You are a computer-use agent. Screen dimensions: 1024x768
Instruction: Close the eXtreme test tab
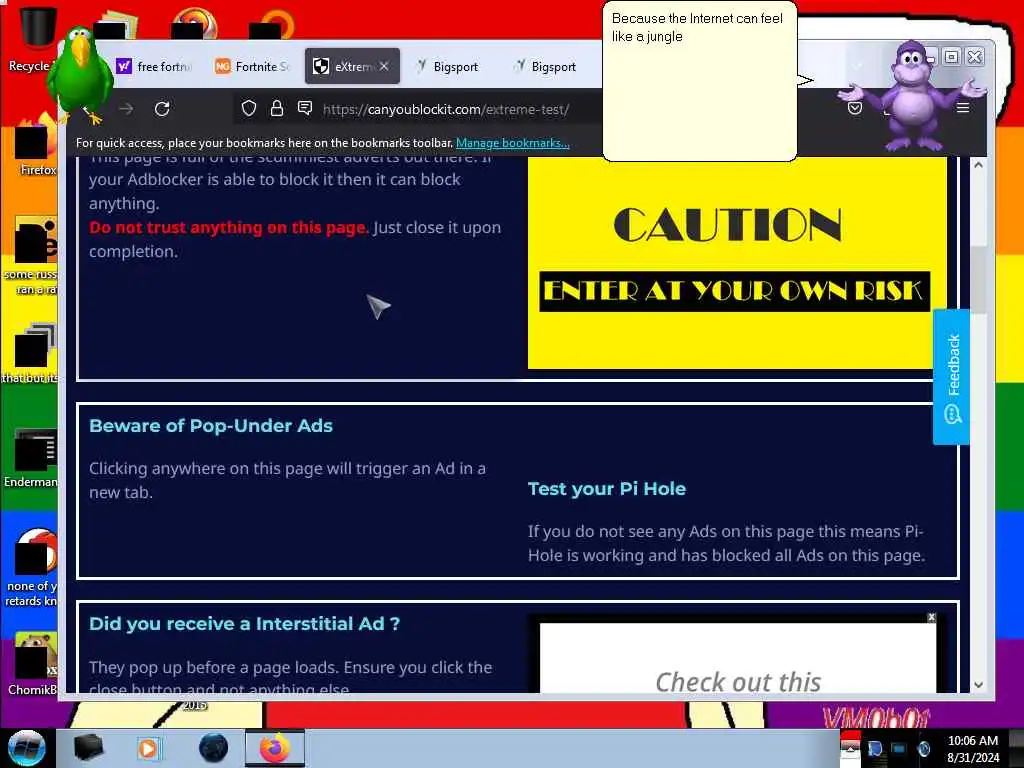click(x=384, y=66)
